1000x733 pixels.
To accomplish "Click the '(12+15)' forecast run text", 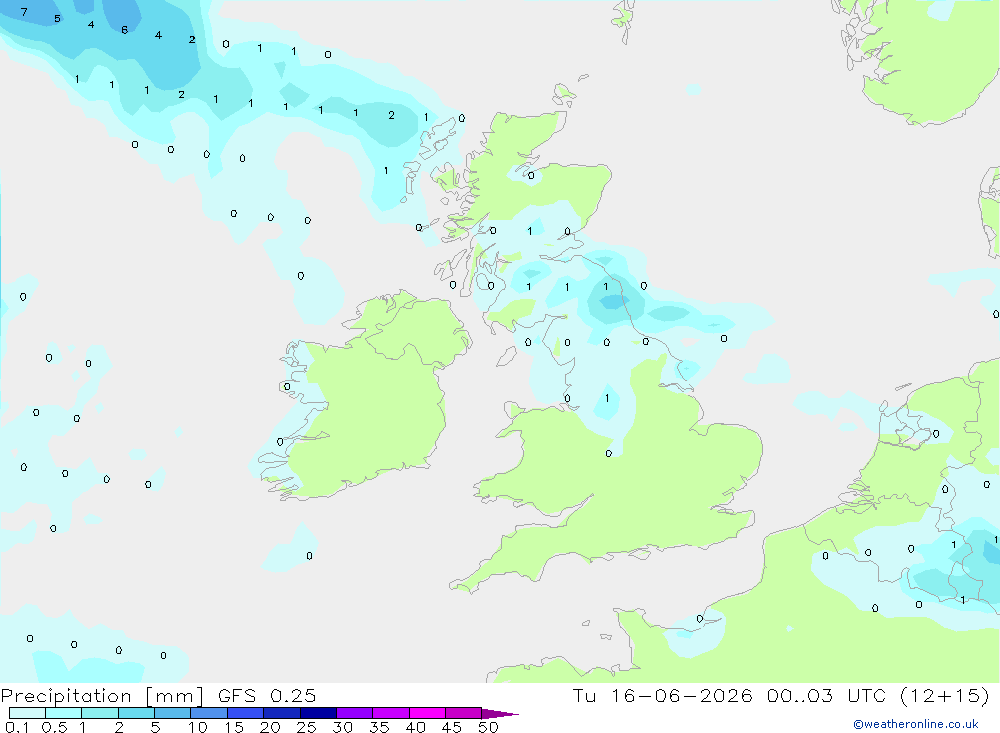I will 945,695.
